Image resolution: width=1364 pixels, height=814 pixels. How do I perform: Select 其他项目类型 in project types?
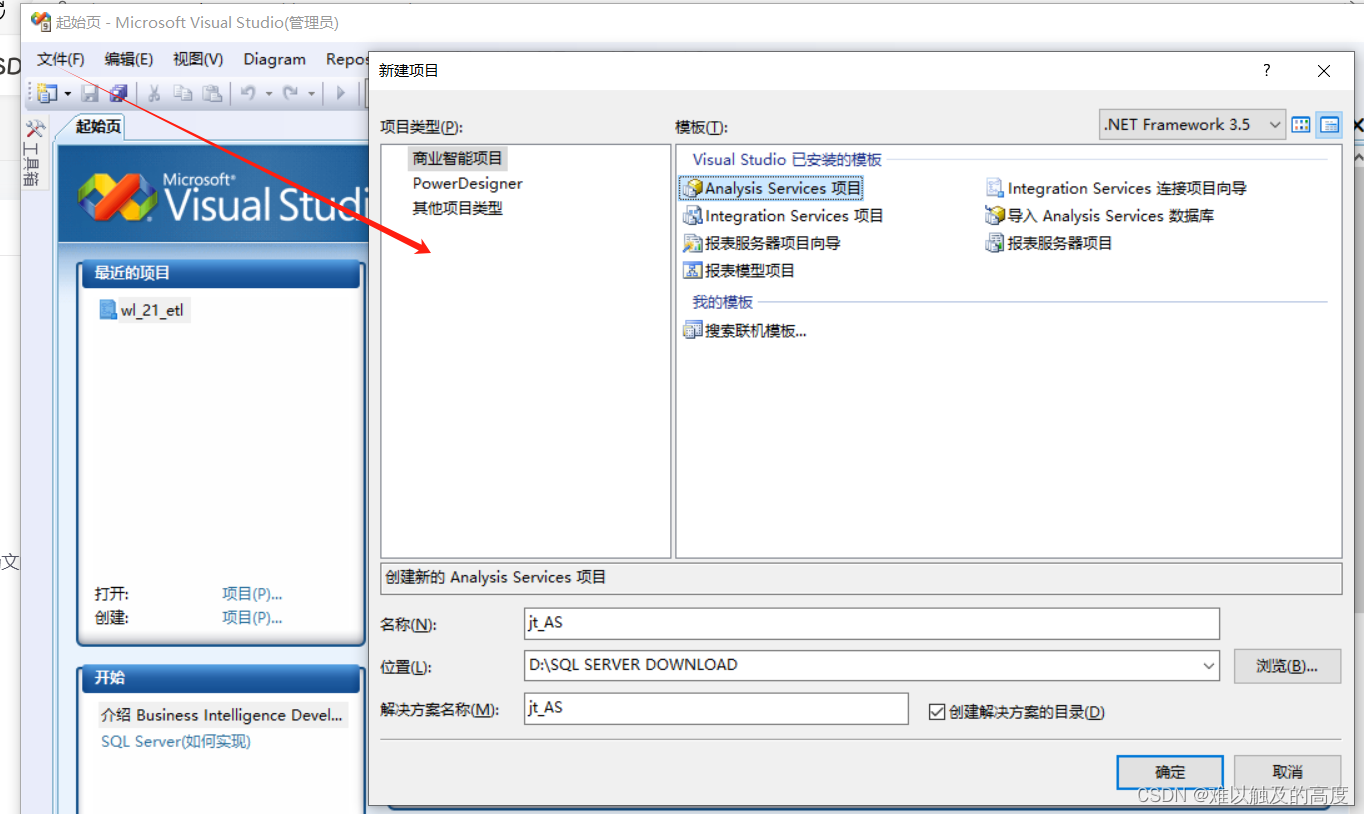coord(458,208)
